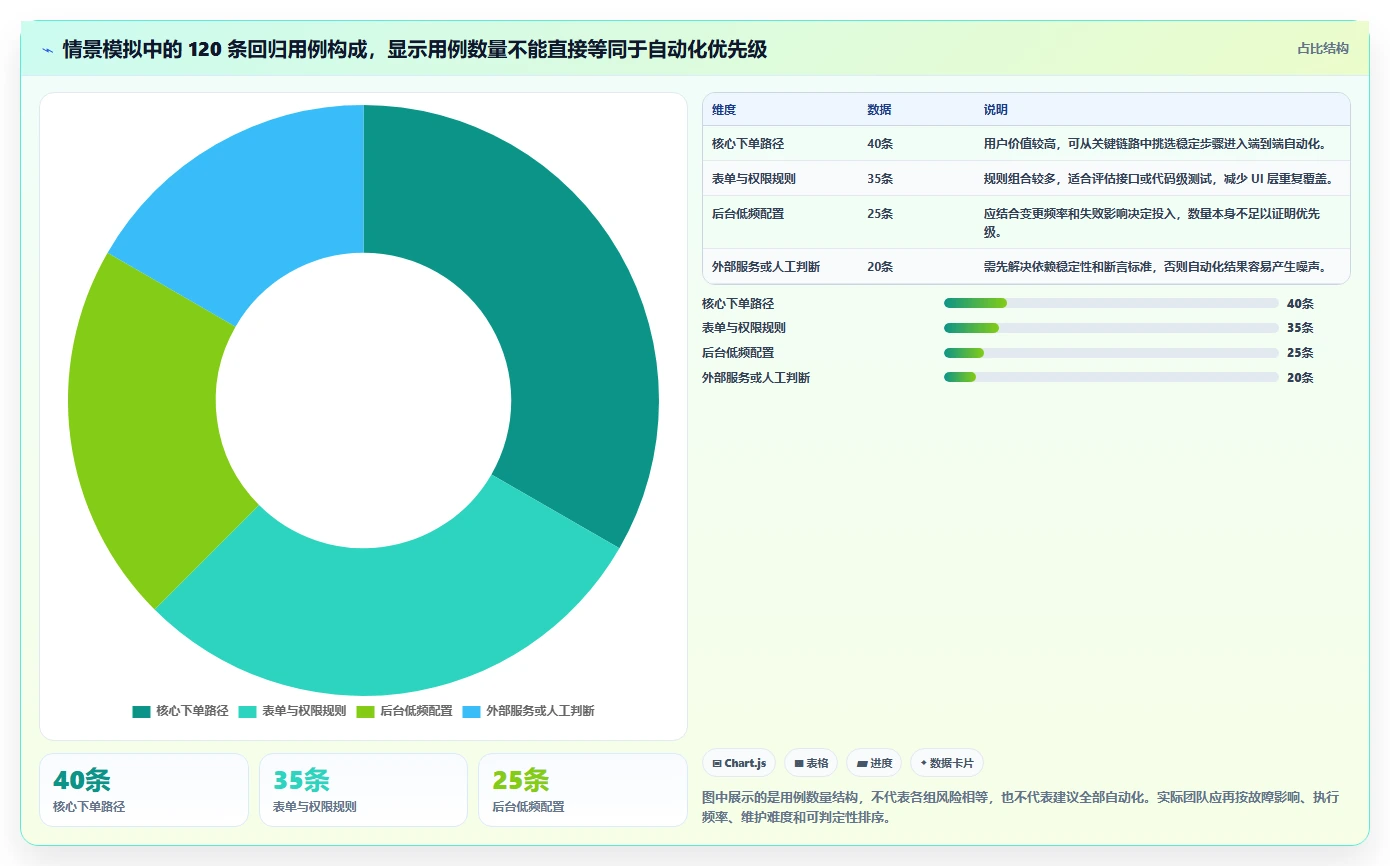Image resolution: width=1390 pixels, height=866 pixels.
Task: Click the Chart.js tag chip
Action: tap(739, 763)
